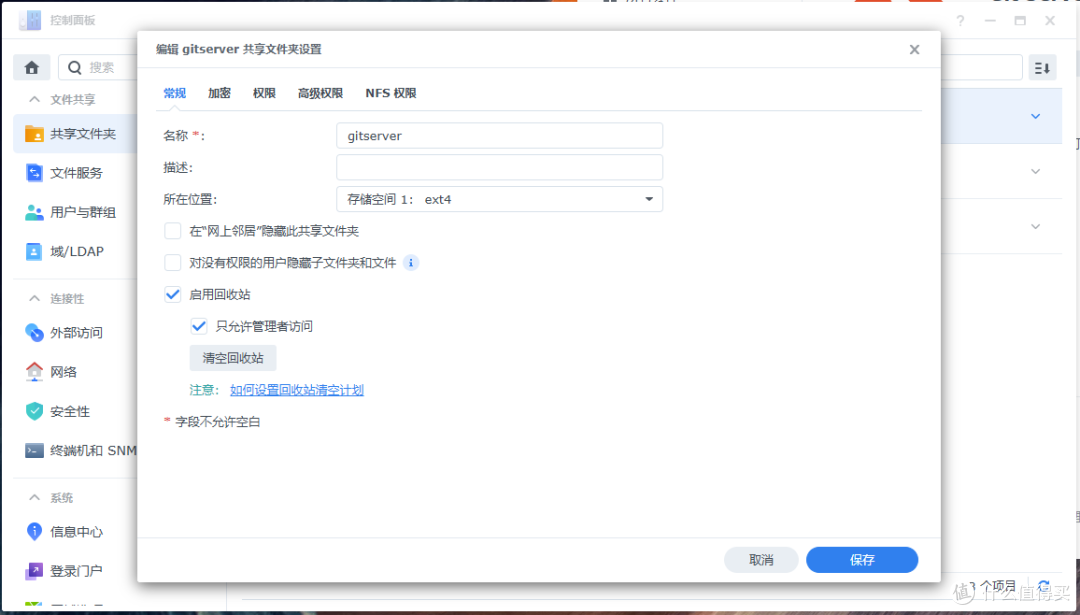Click the info icon beside hide subfolders option
Image resolution: width=1080 pixels, height=615 pixels.
pos(411,262)
